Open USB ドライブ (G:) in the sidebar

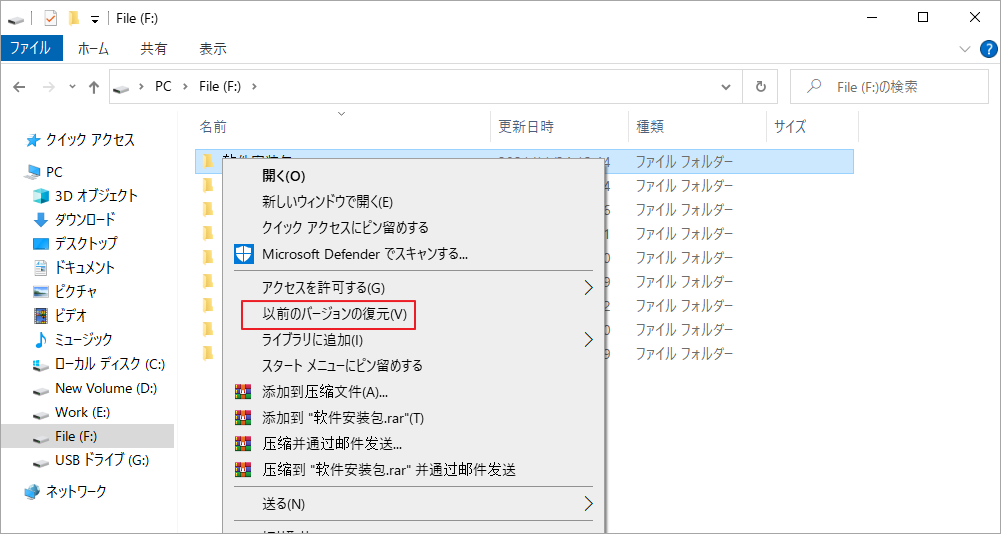click(x=91, y=460)
